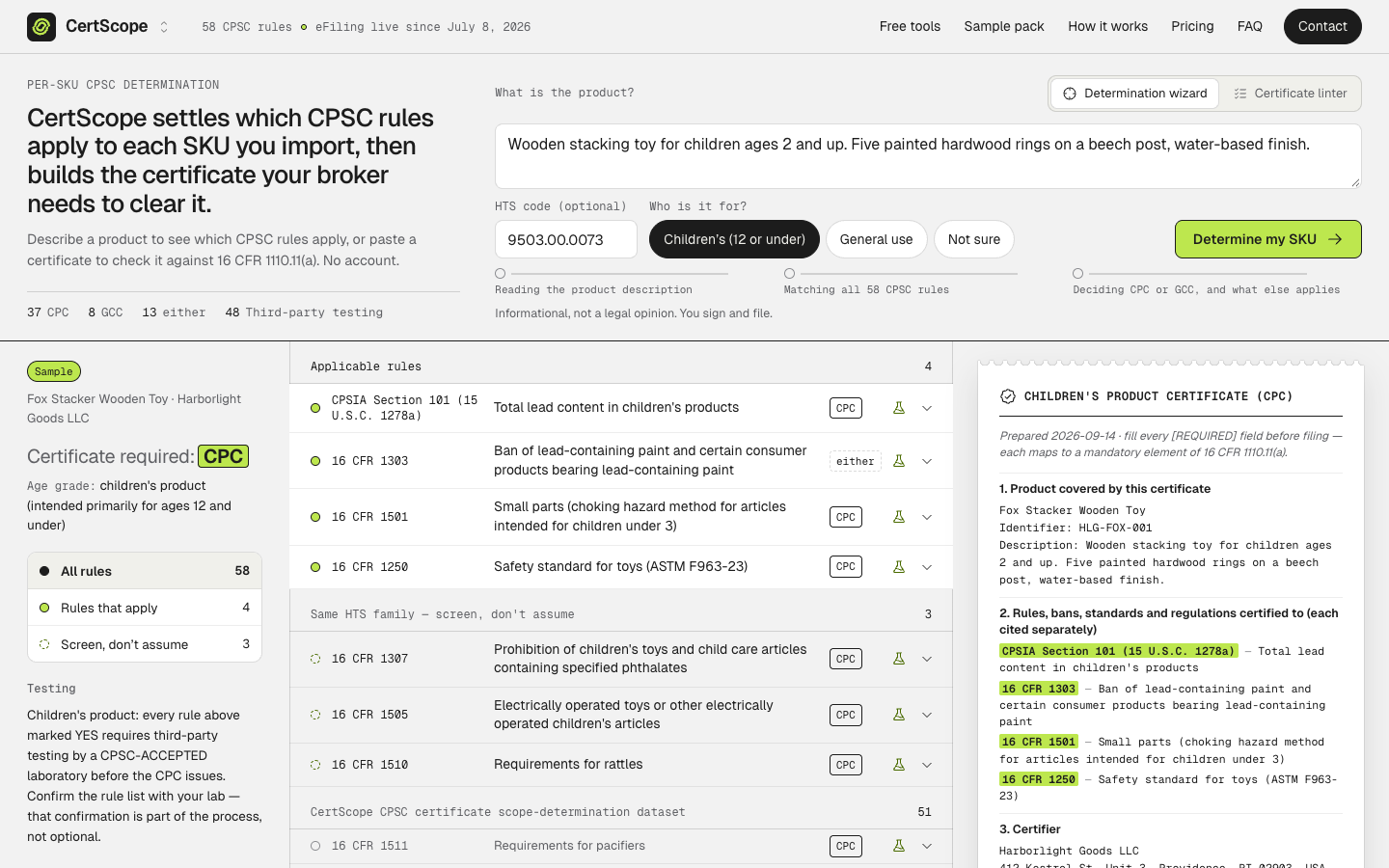
Task: Open the FAQ page
Action: (1250, 26)
